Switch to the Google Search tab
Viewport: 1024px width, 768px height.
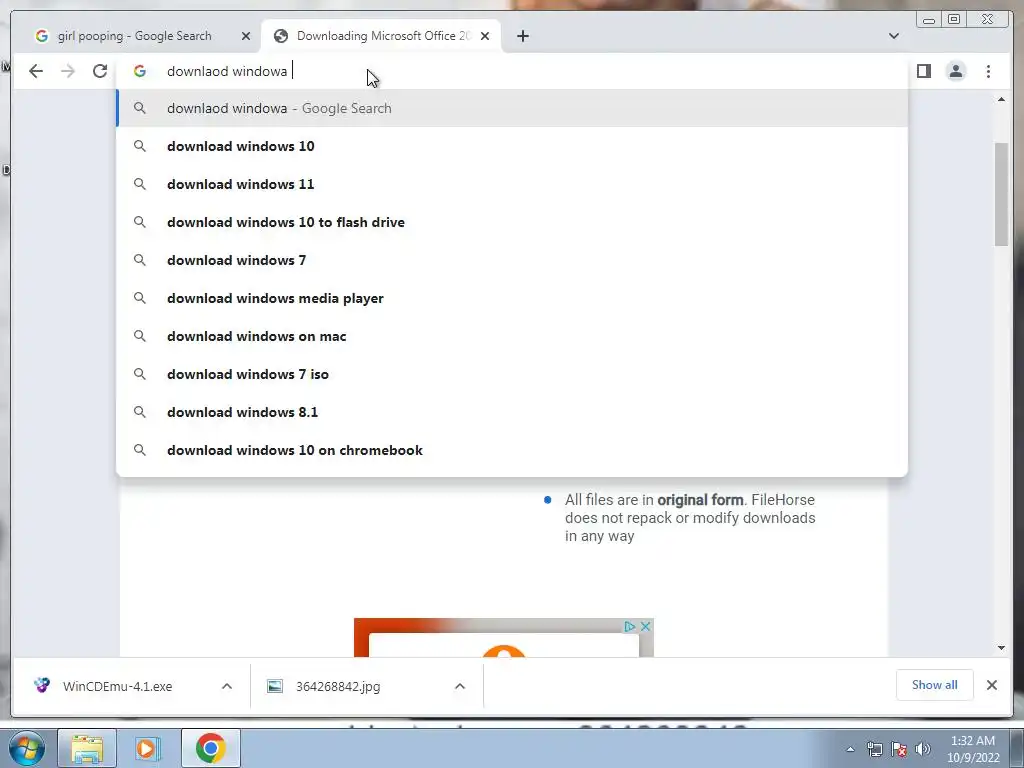tap(134, 36)
